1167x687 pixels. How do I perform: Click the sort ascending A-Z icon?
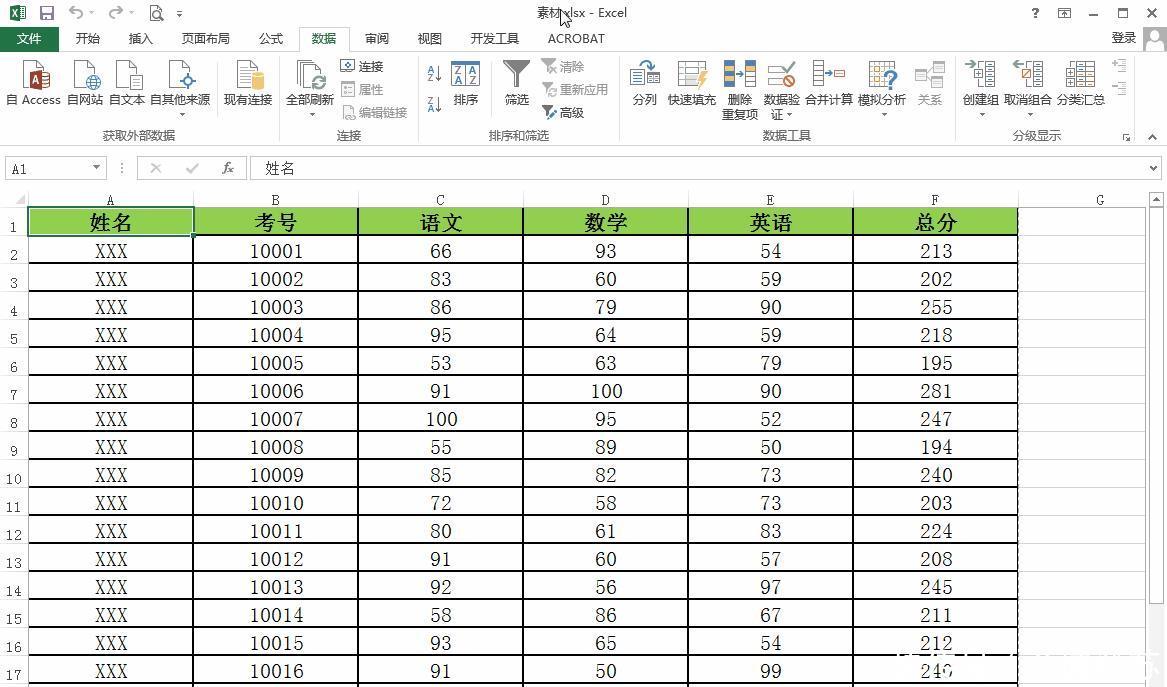pos(434,74)
